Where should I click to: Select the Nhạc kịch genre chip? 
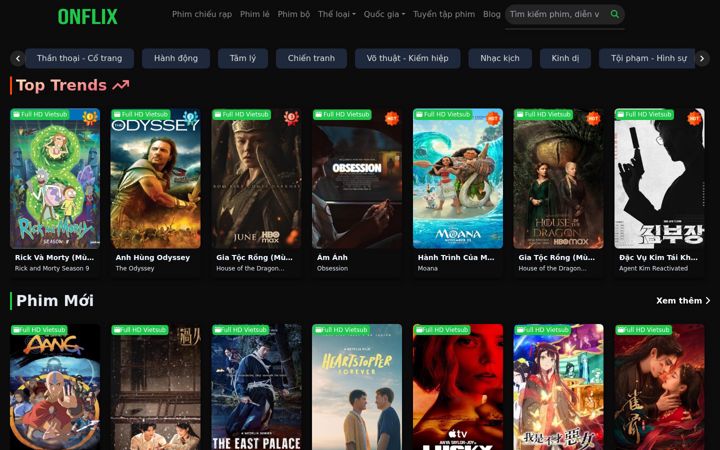point(500,58)
